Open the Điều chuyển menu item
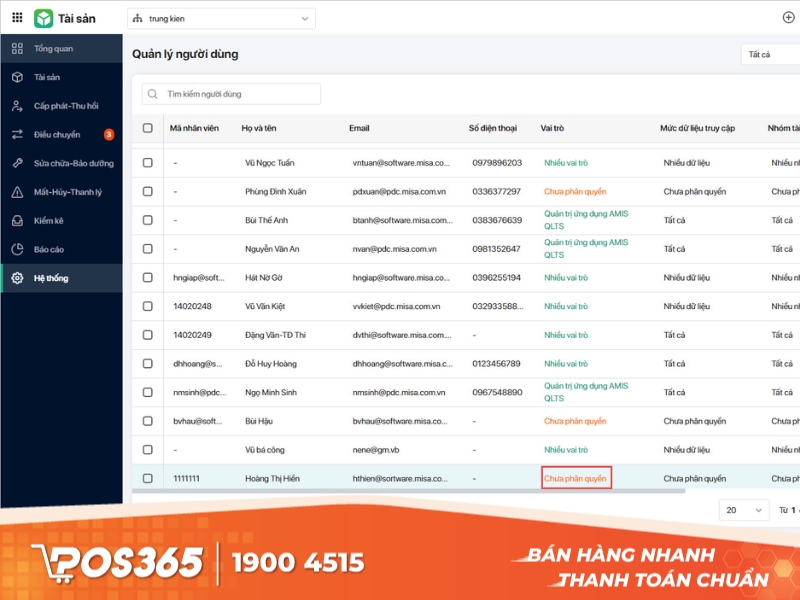 tap(57, 135)
